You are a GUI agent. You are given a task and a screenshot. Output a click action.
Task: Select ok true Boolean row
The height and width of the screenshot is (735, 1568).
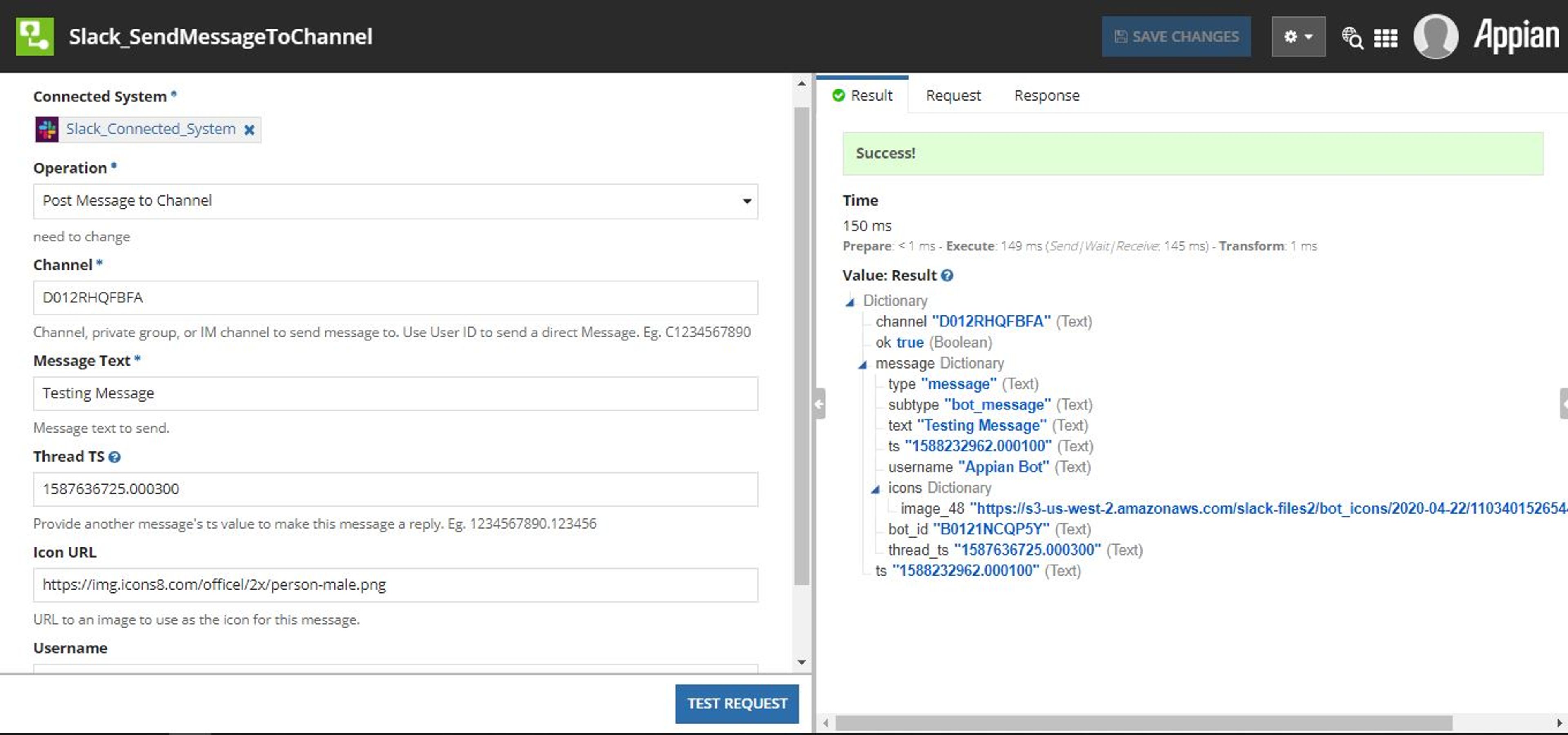coord(934,342)
